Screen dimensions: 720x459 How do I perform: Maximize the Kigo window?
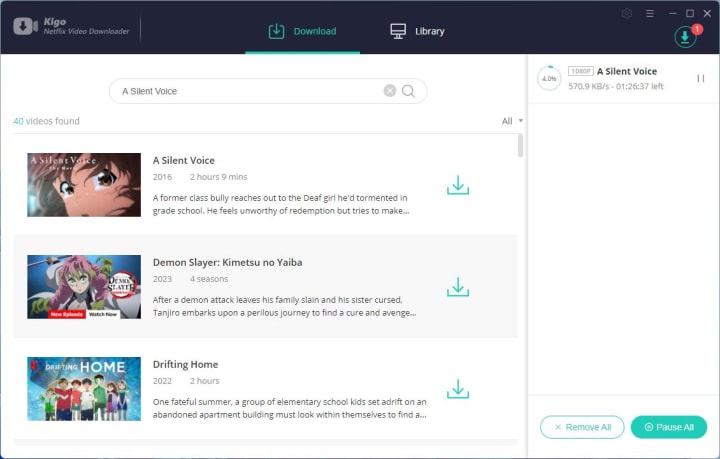coord(690,13)
